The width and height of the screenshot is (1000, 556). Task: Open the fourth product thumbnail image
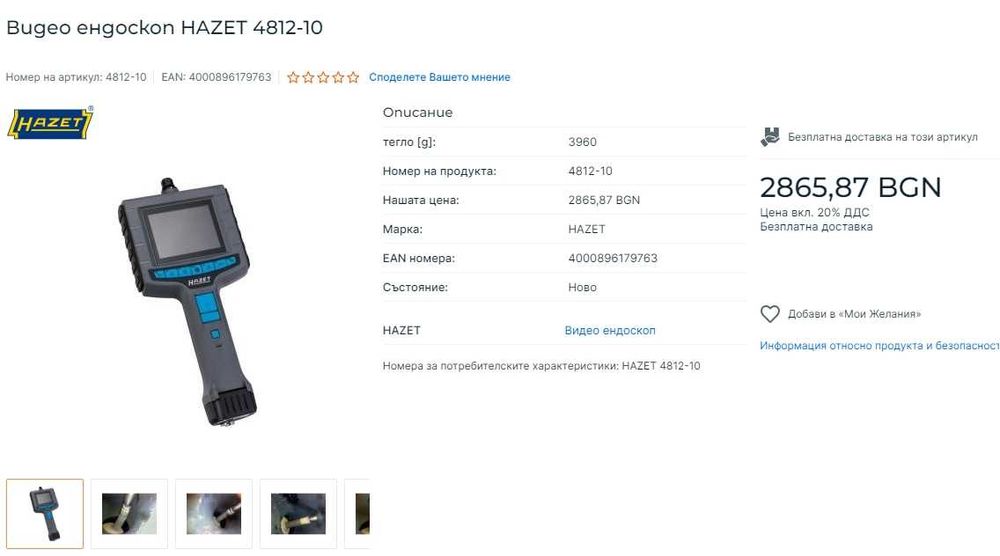[x=298, y=513]
